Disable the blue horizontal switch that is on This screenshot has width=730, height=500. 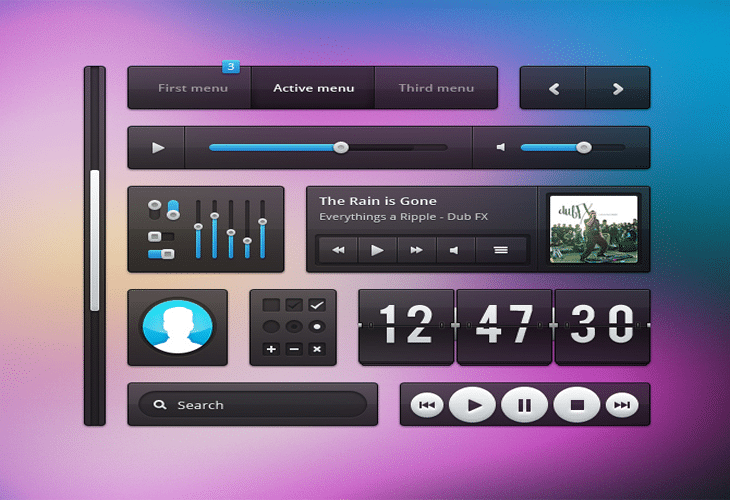[161, 254]
